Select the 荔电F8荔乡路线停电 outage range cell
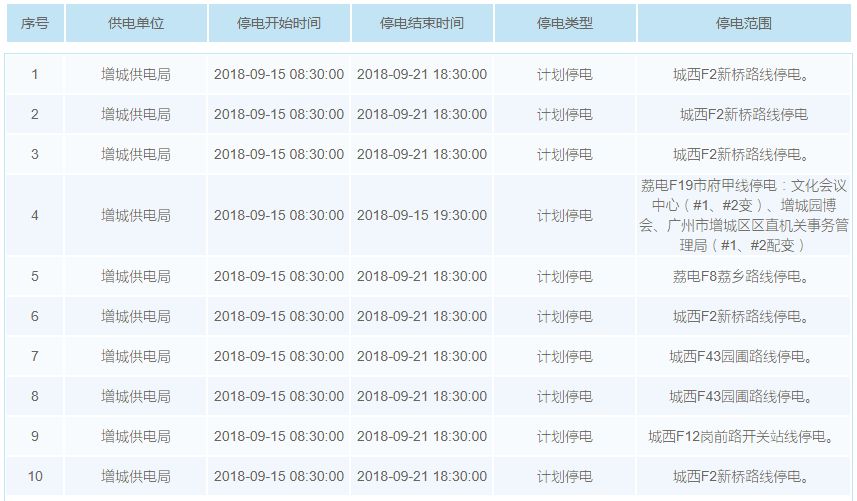The image size is (857, 501). [x=743, y=276]
